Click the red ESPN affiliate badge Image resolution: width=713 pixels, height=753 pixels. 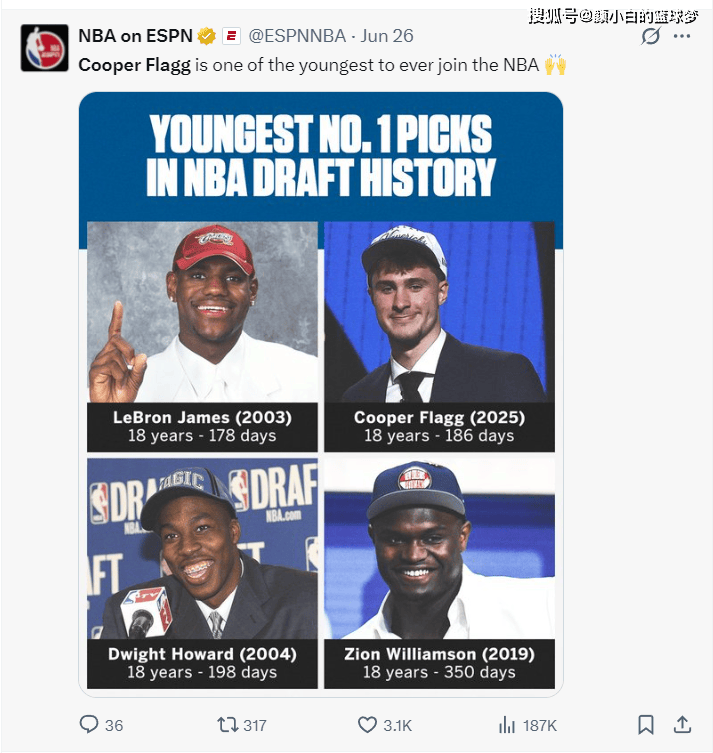231,36
